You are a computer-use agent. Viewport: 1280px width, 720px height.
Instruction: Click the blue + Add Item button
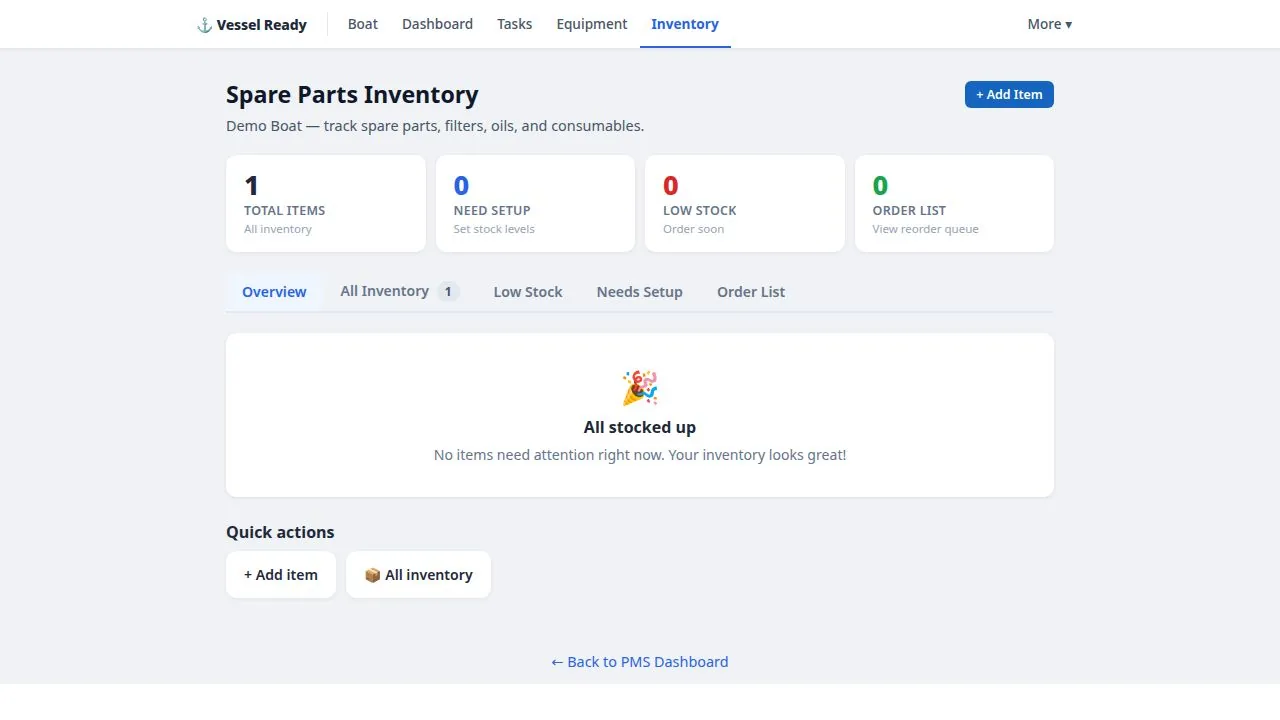pyautogui.click(x=1009, y=94)
